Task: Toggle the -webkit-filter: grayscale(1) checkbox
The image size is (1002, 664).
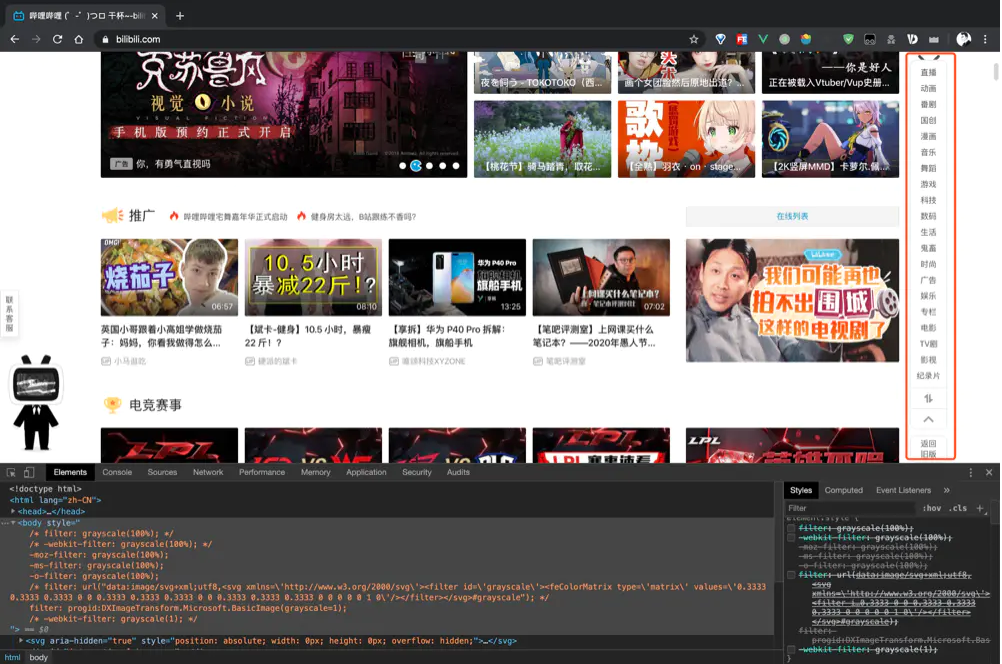Action: pyautogui.click(x=791, y=649)
